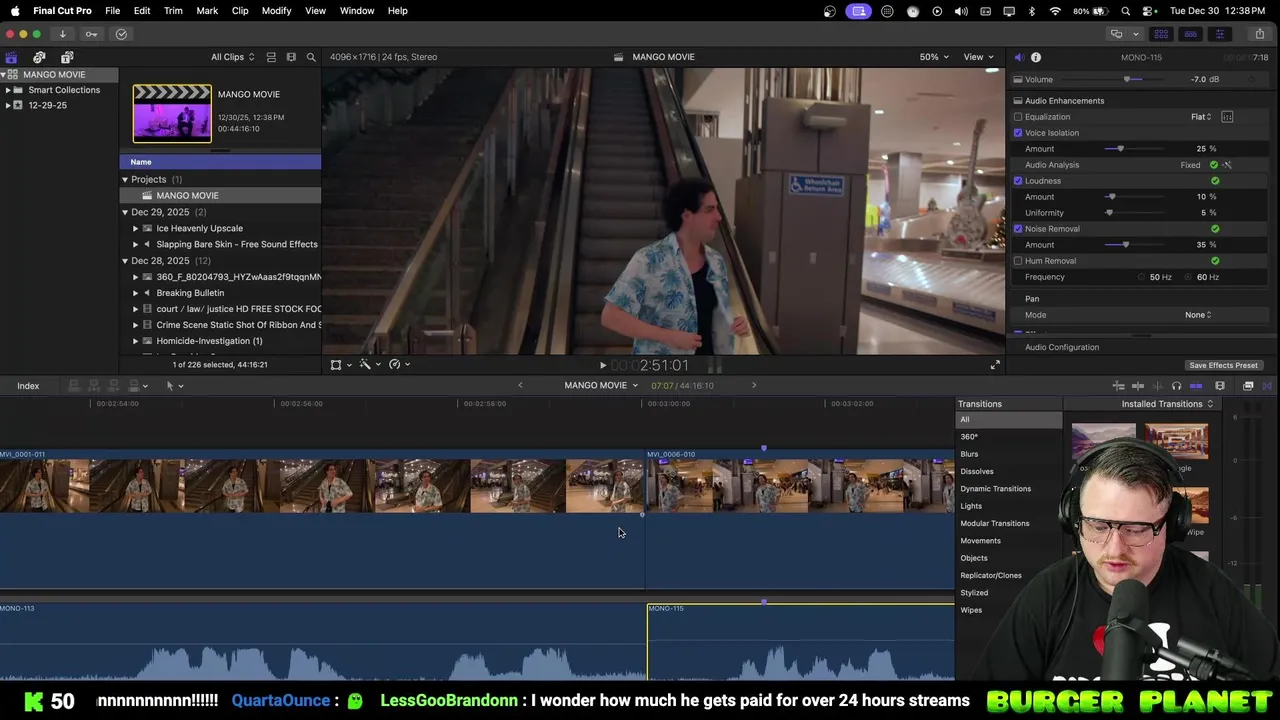Open Background Tasks checkmark icon

pyautogui.click(x=121, y=34)
